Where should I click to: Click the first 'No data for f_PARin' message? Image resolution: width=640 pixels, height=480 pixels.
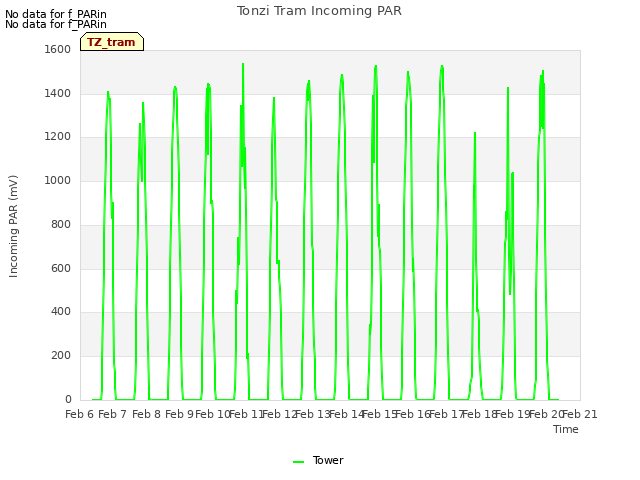tap(56, 14)
